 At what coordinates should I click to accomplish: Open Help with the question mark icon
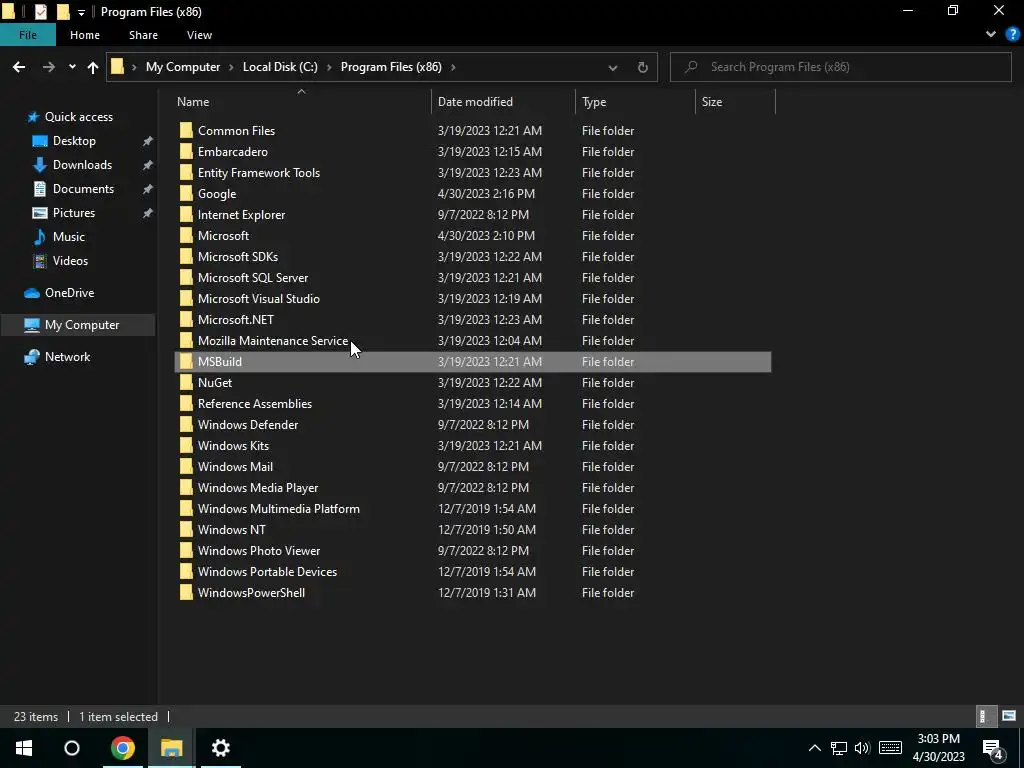point(1013,35)
